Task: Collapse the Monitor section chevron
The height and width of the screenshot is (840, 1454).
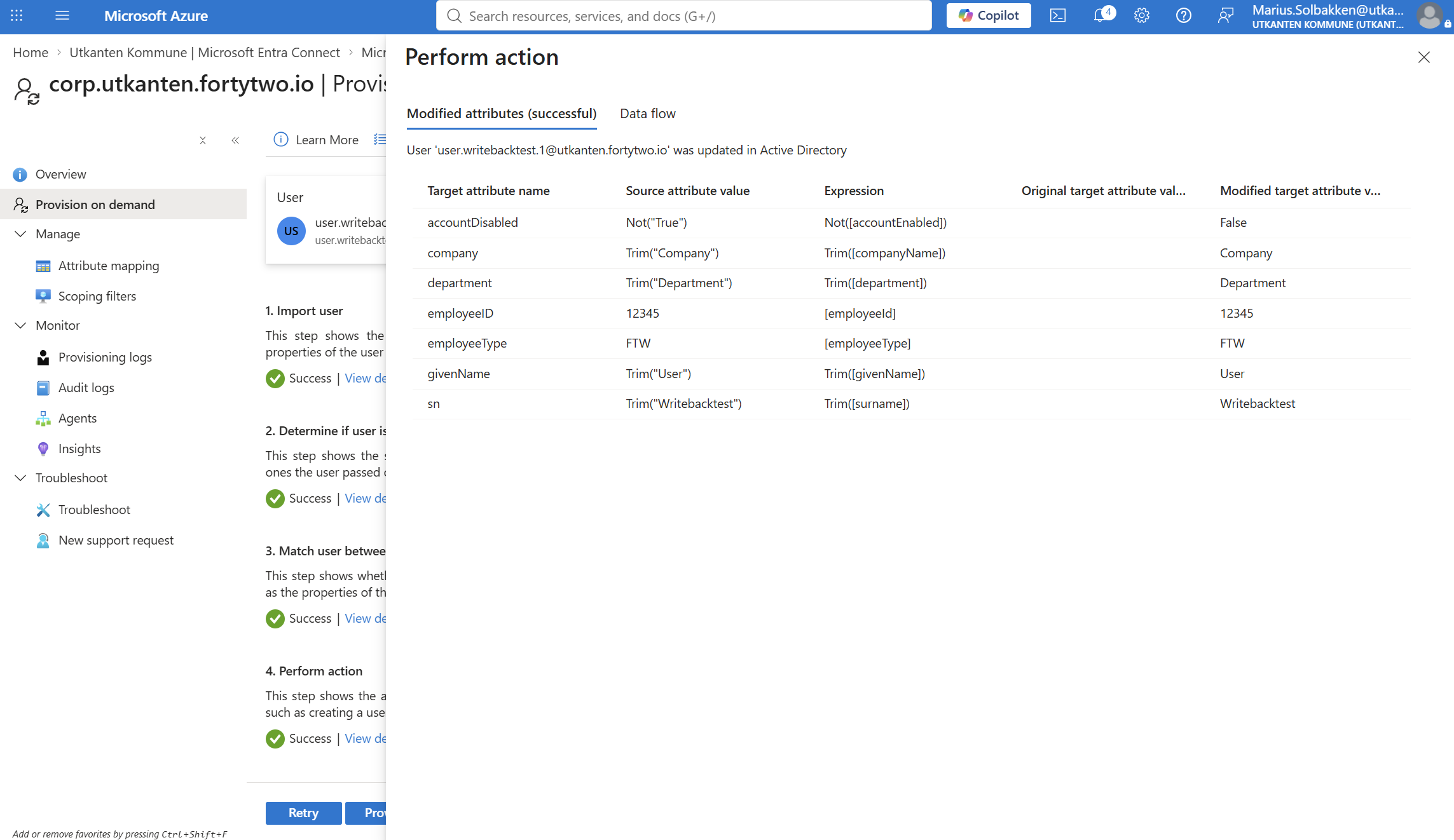Action: [20, 325]
